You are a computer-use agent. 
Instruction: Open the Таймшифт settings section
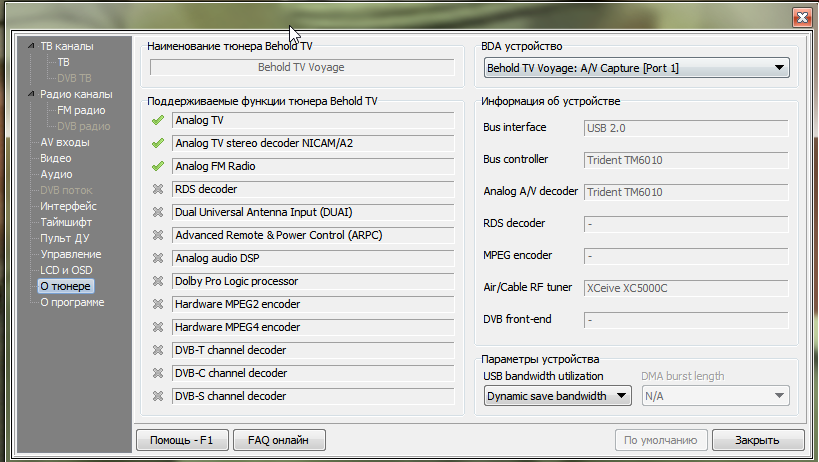click(67, 222)
